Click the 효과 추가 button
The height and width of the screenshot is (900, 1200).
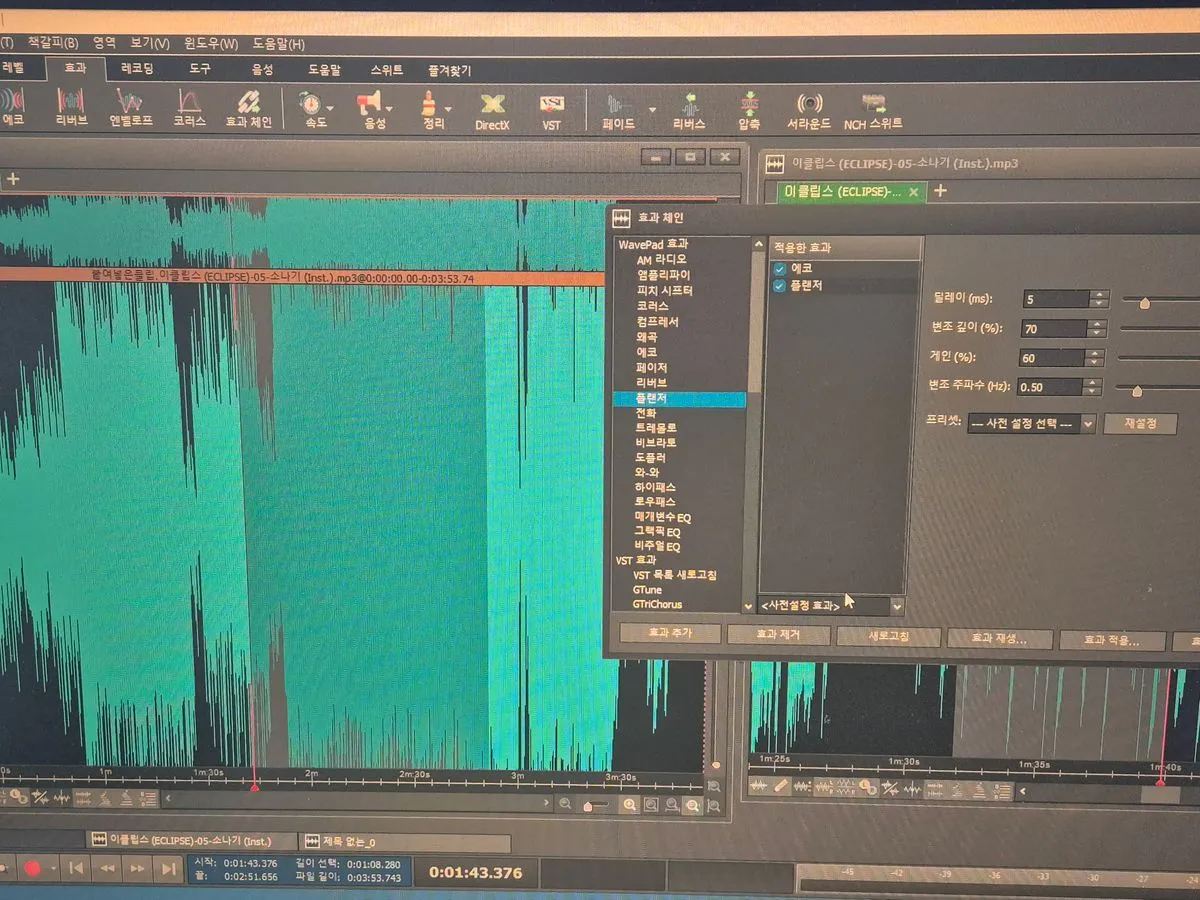[x=669, y=635]
